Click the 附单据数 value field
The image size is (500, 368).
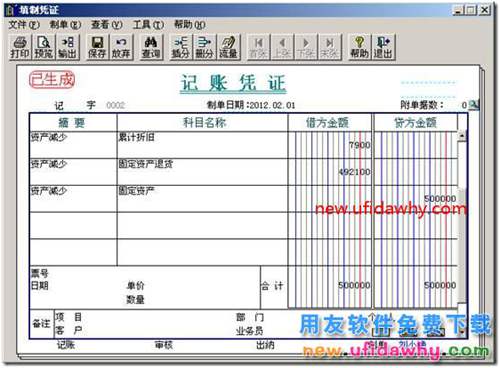point(464,105)
